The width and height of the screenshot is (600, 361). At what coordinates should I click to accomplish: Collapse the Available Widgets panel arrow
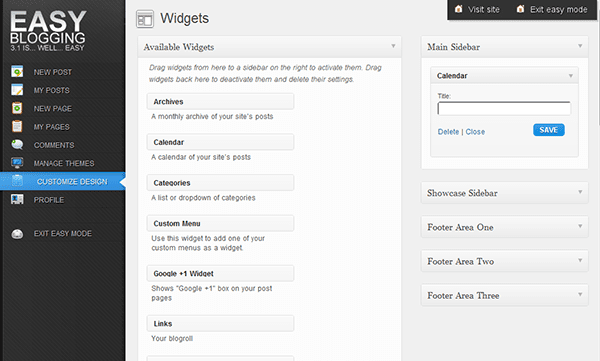[393, 46]
